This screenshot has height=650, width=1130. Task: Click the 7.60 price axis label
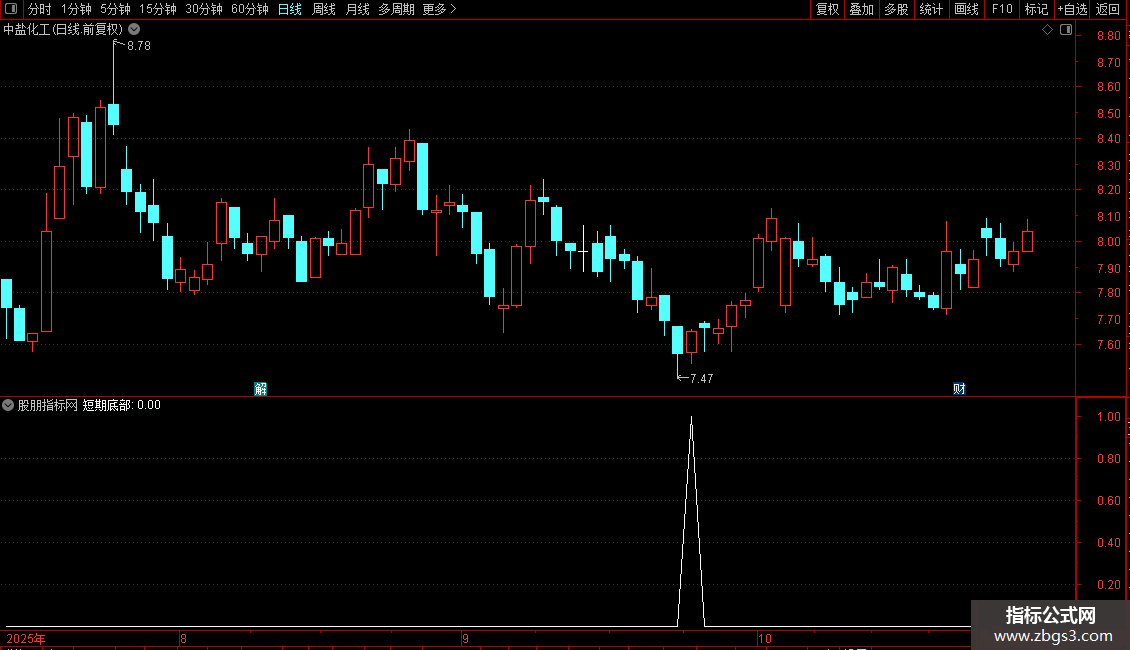pos(1108,344)
